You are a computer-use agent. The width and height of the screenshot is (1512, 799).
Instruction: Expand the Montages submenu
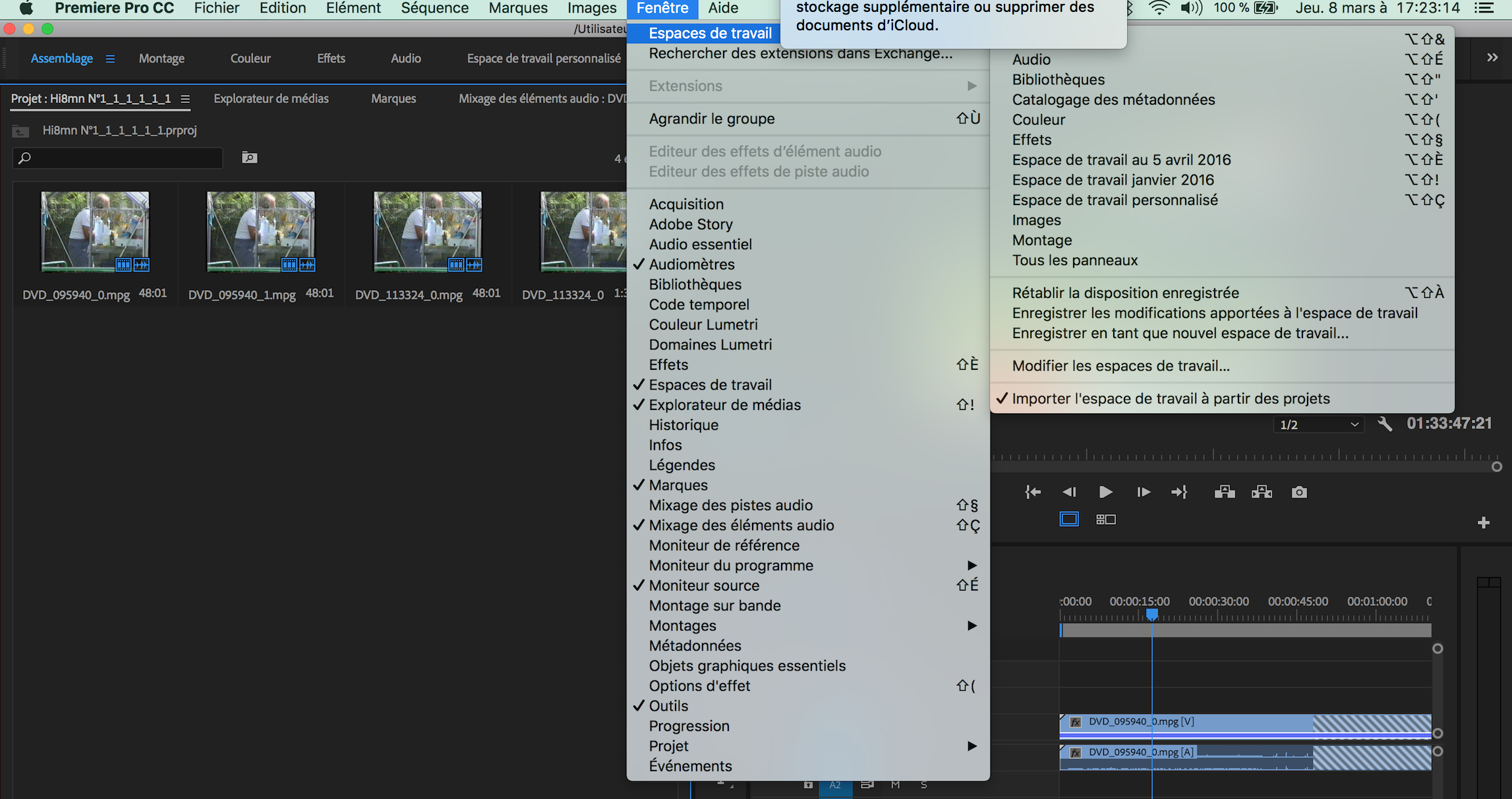(x=808, y=626)
